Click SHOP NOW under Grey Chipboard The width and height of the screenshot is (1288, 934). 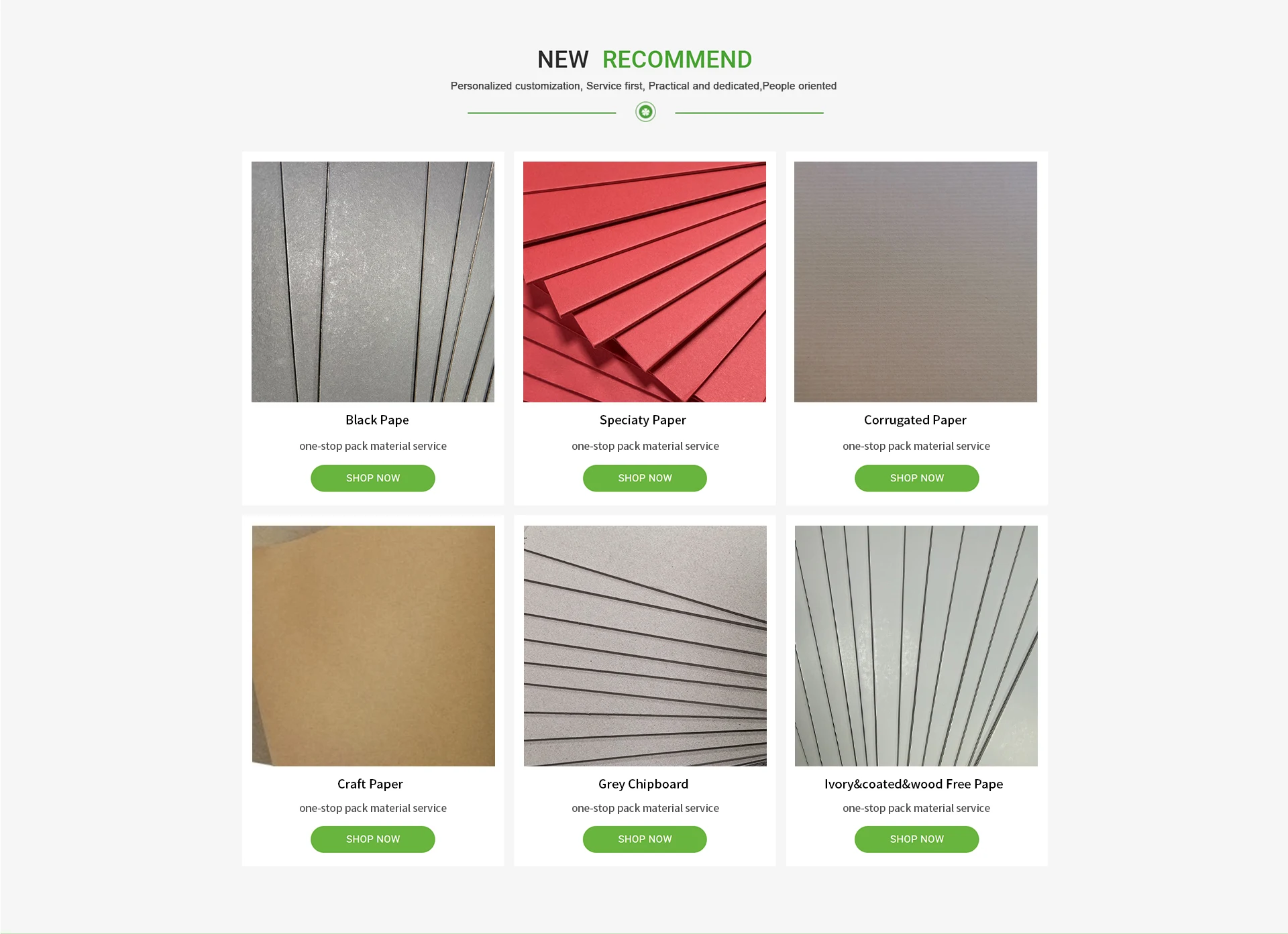645,839
